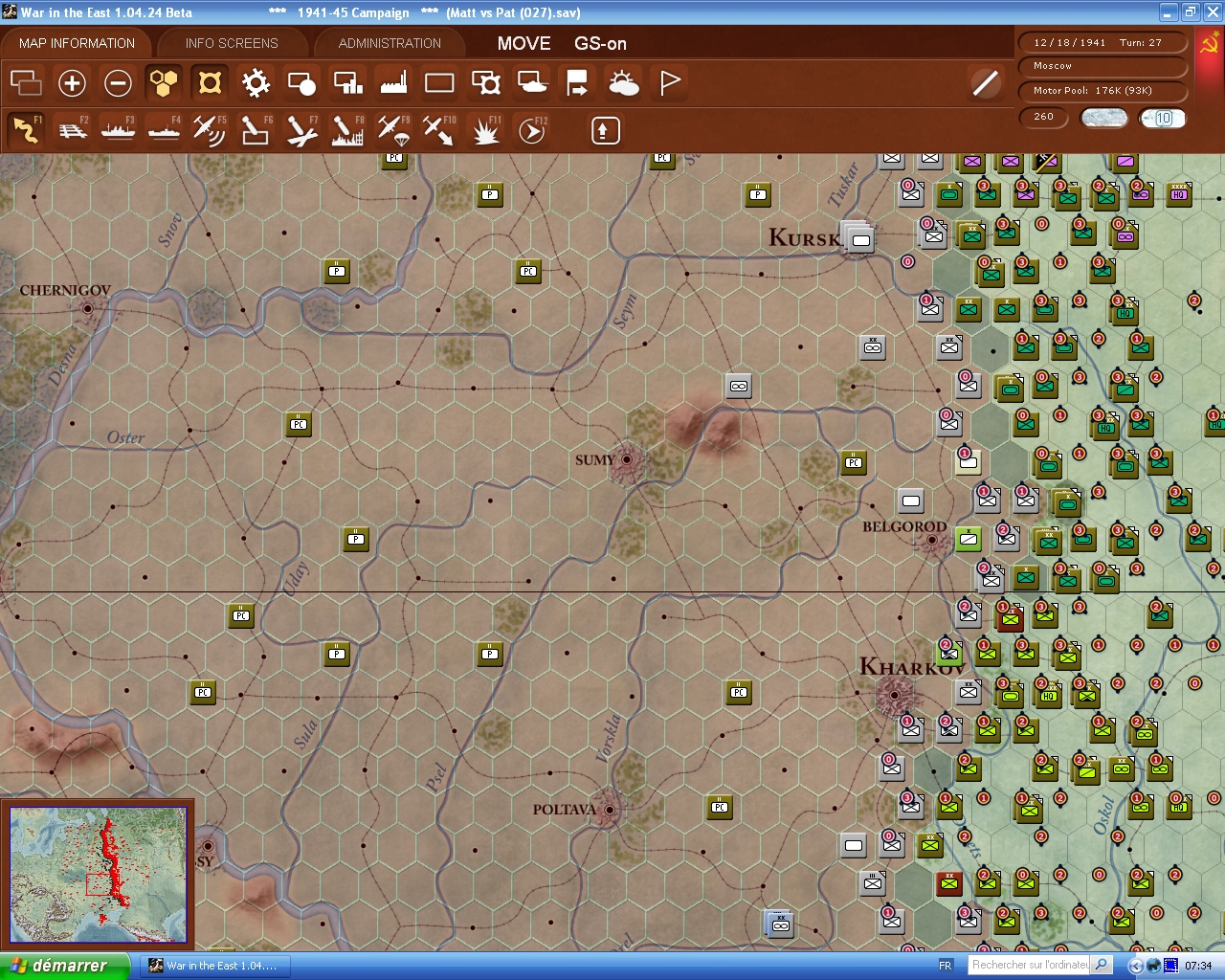1225x980 pixels.
Task: Open the démarrer Start button
Action: pyautogui.click(x=64, y=966)
